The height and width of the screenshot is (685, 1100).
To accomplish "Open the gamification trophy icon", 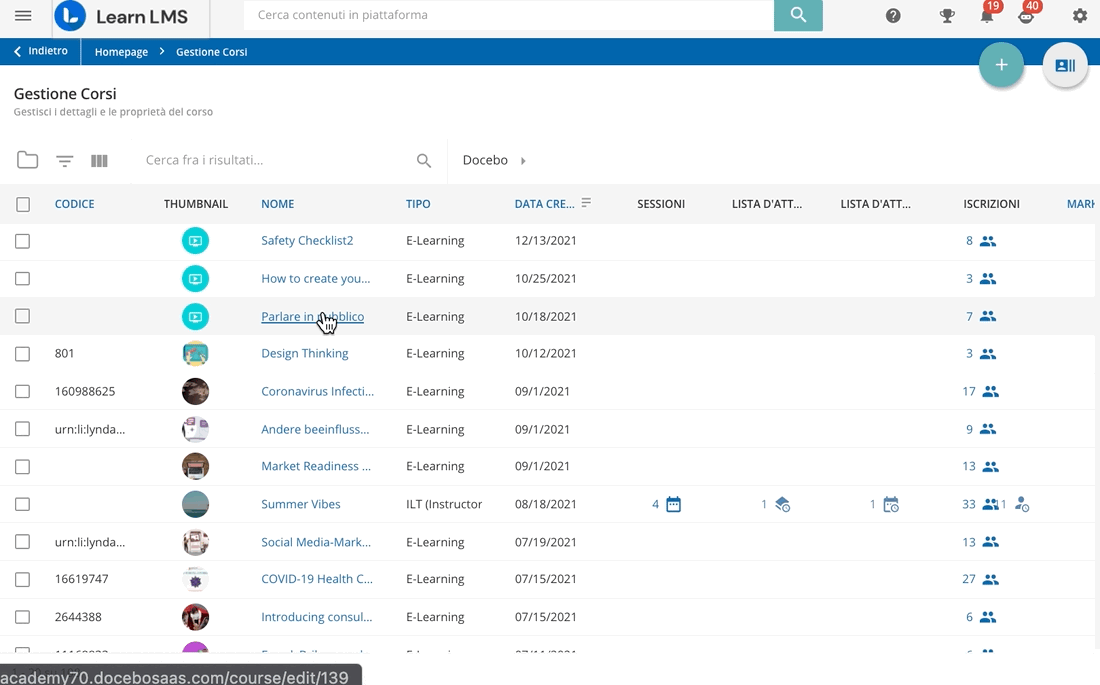I will pyautogui.click(x=947, y=16).
